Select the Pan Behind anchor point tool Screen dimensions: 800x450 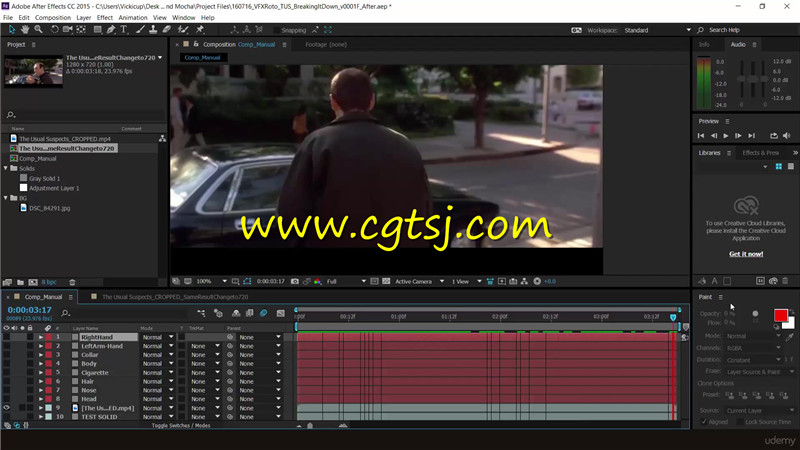(81, 30)
